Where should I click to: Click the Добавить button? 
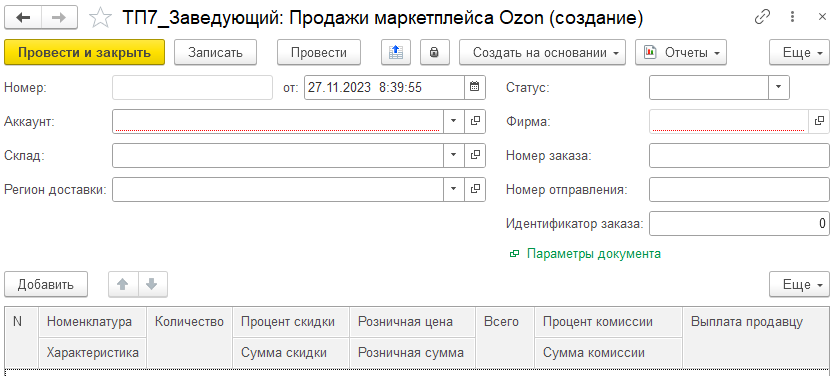click(46, 284)
